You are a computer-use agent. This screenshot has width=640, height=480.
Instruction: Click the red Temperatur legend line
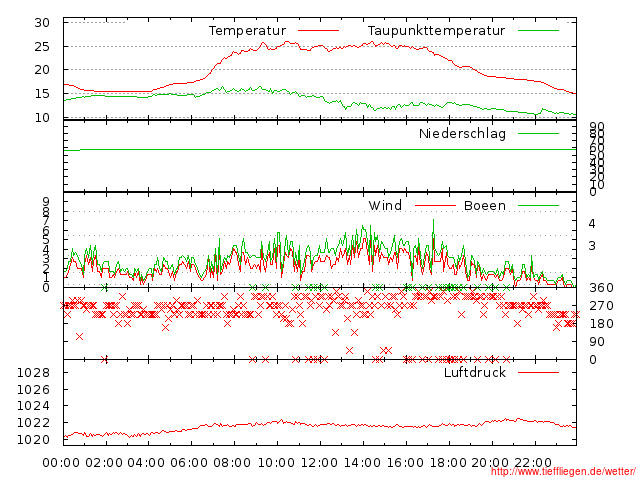[318, 31]
